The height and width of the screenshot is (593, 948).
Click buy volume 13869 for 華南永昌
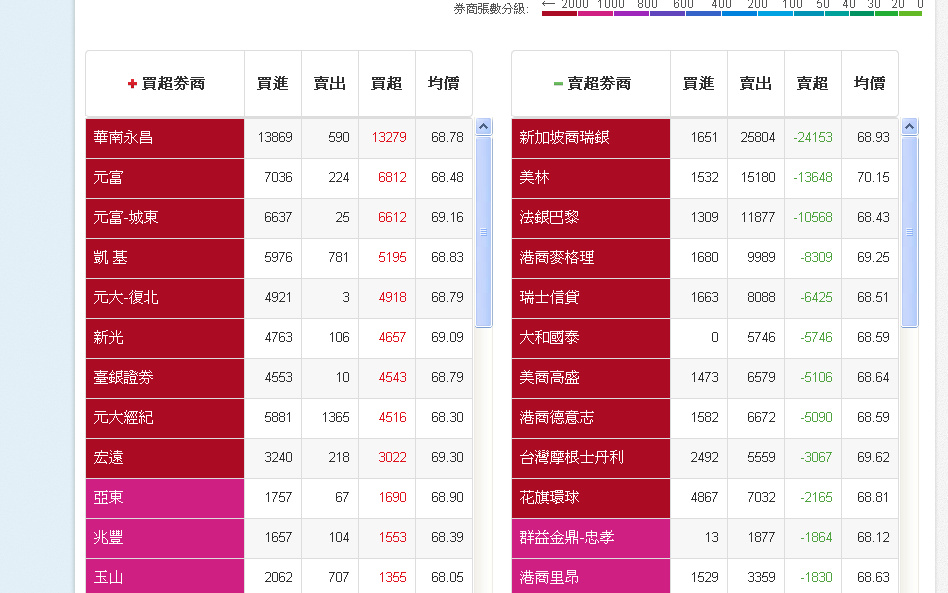[x=275, y=138]
